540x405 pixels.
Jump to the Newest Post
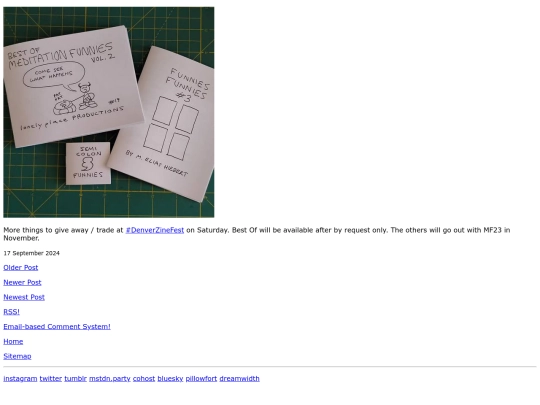tap(24, 297)
